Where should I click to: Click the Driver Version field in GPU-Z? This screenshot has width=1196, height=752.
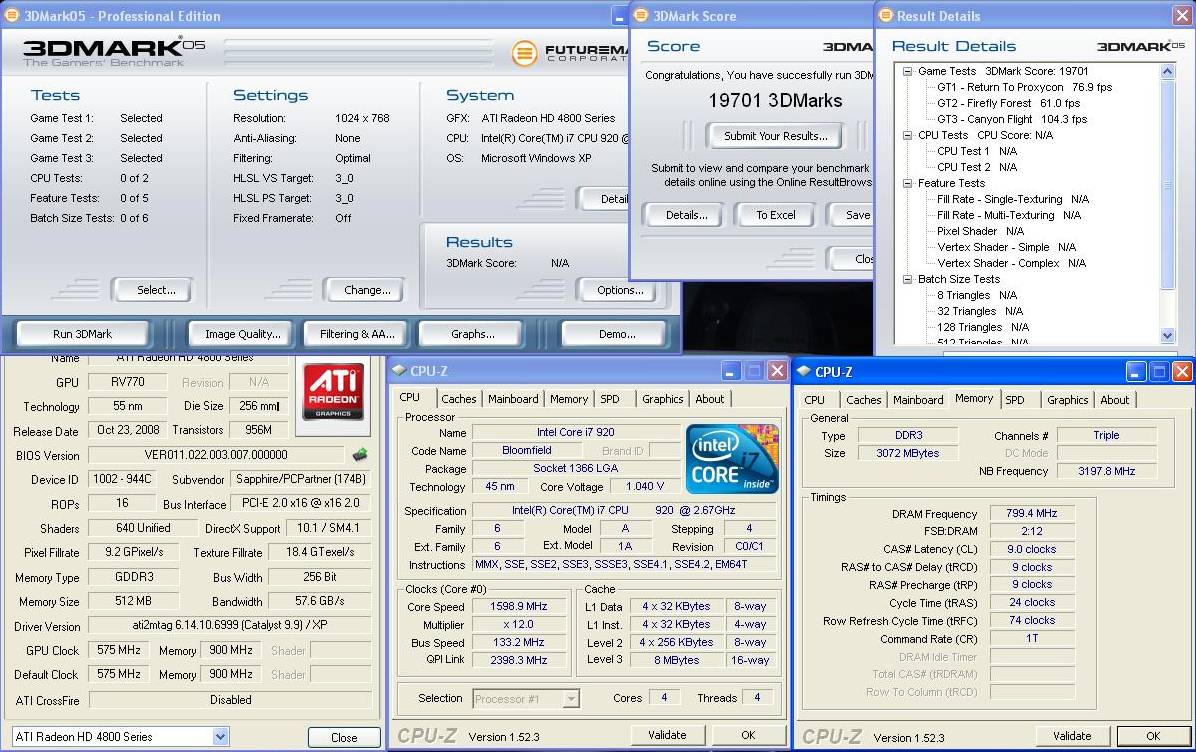[x=230, y=625]
